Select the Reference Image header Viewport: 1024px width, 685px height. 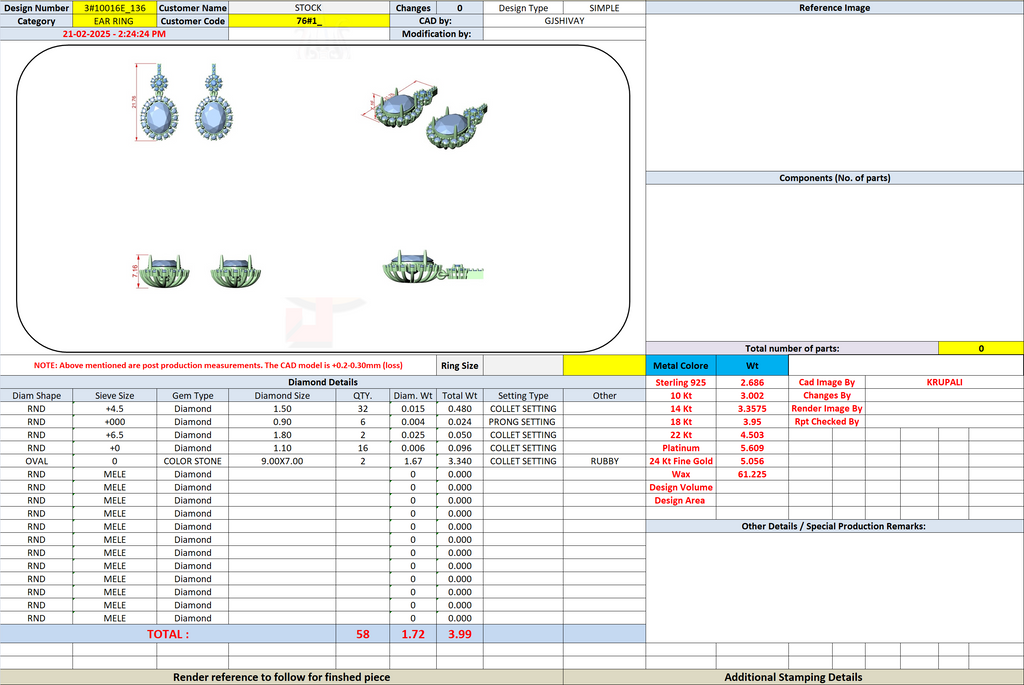(835, 8)
